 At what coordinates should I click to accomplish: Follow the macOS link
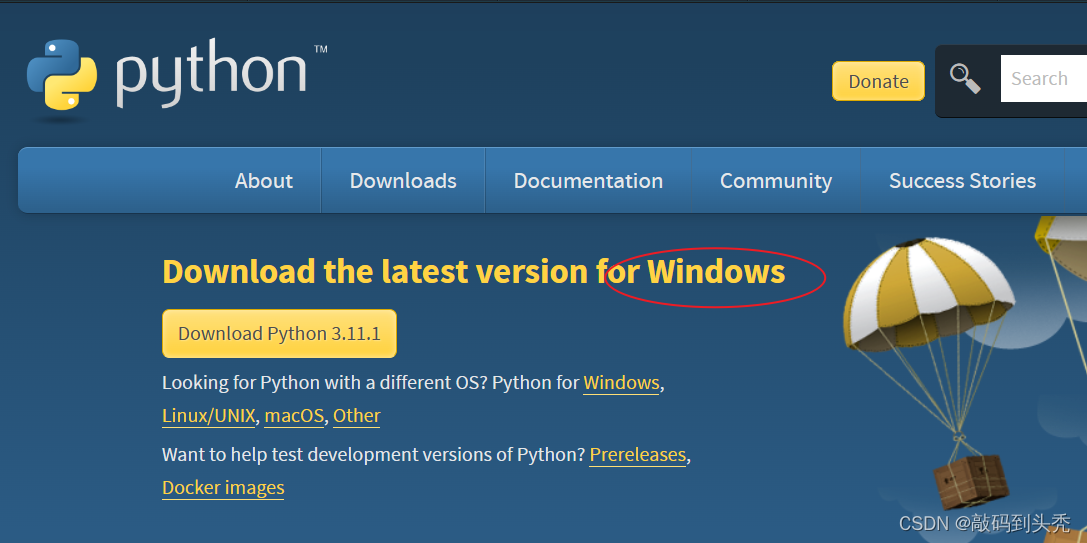point(294,416)
